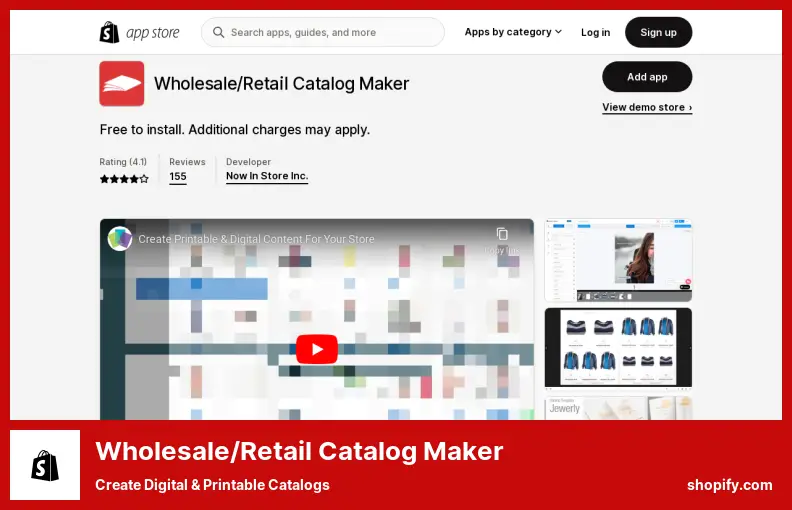Click the Sign up button
Screen dimensions: 792x510
click(658, 32)
